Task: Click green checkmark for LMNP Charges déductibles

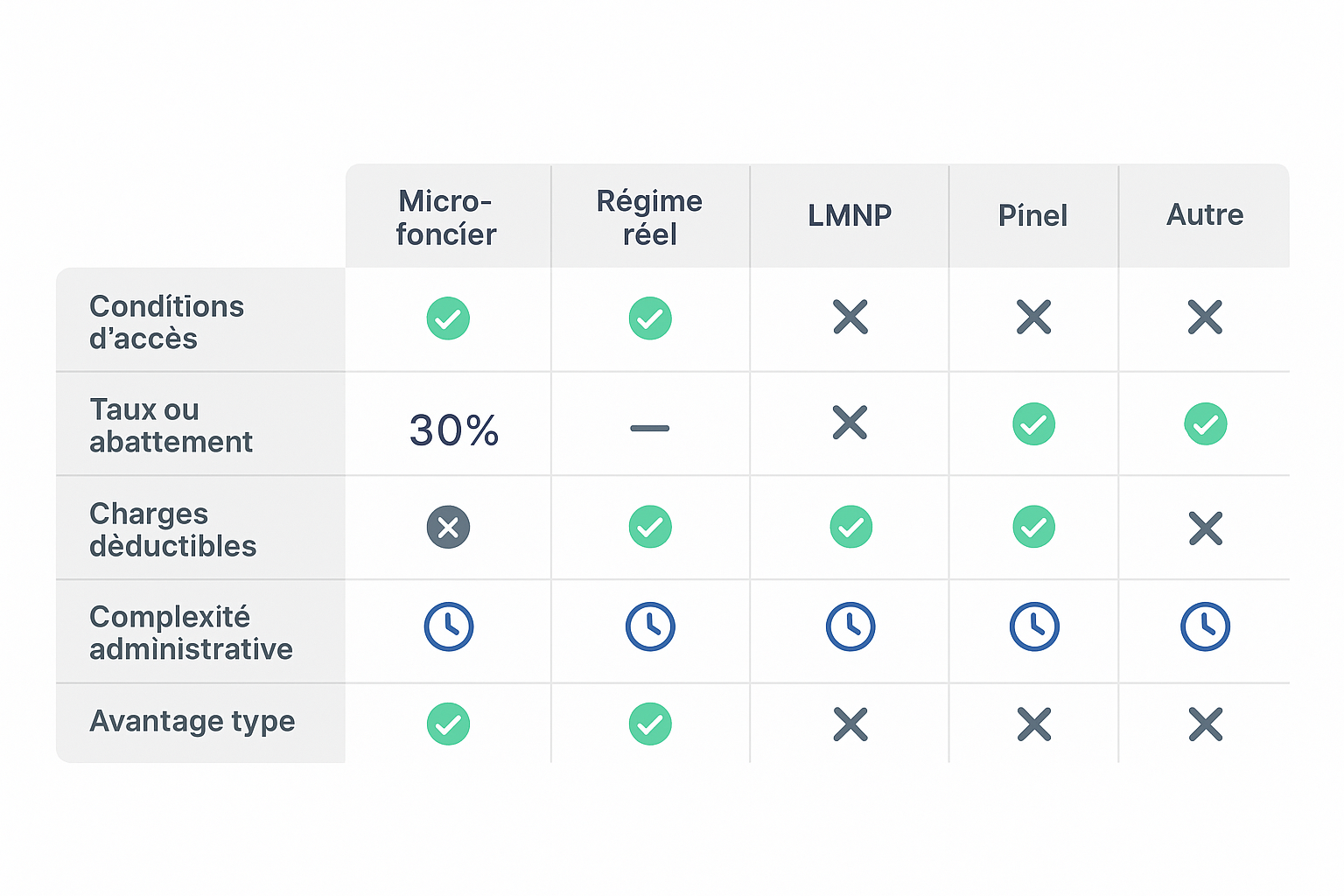Action: (850, 527)
